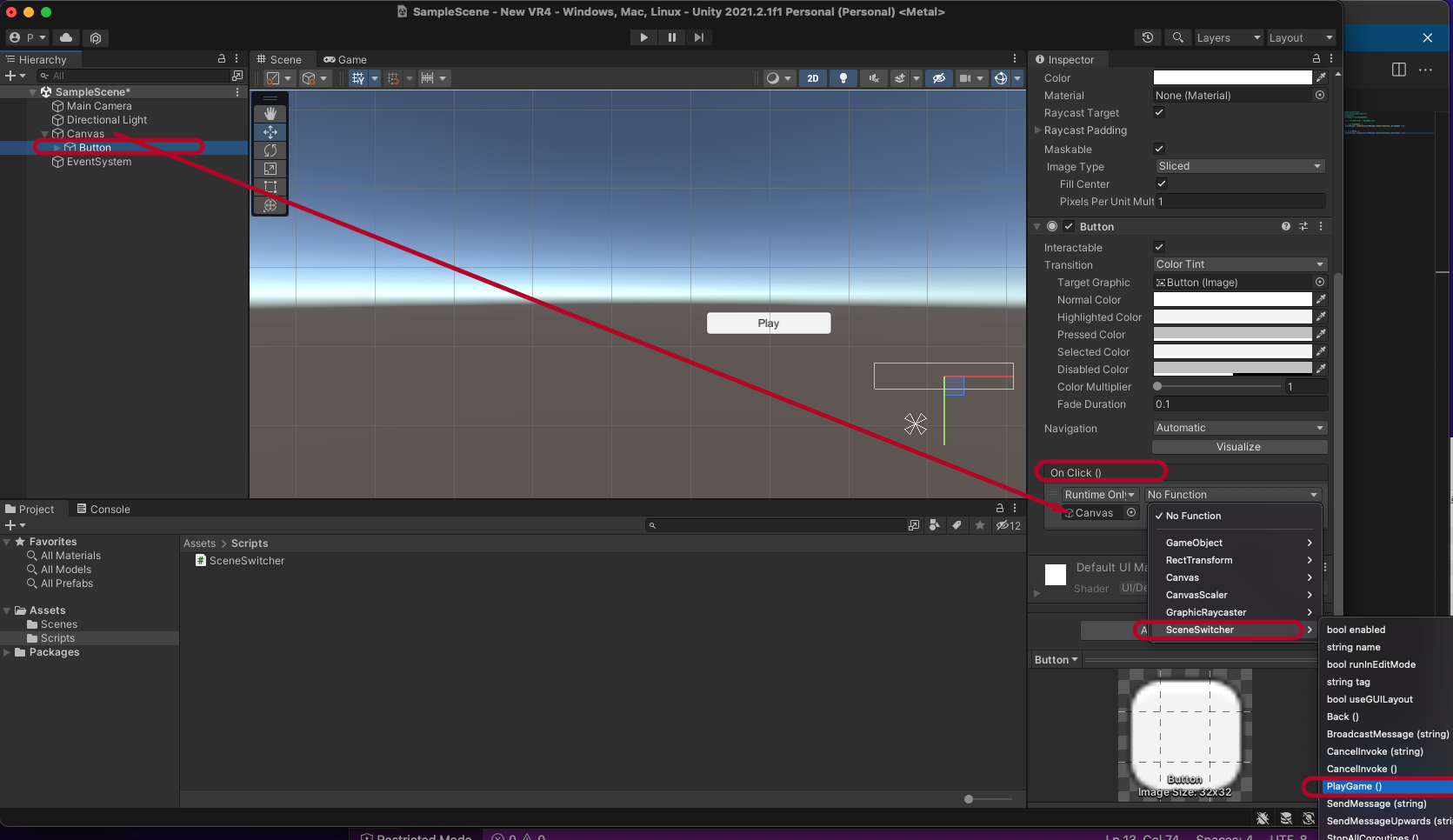Open the Plastic SCM version control icon
The width and height of the screenshot is (1453, 840).
click(96, 37)
